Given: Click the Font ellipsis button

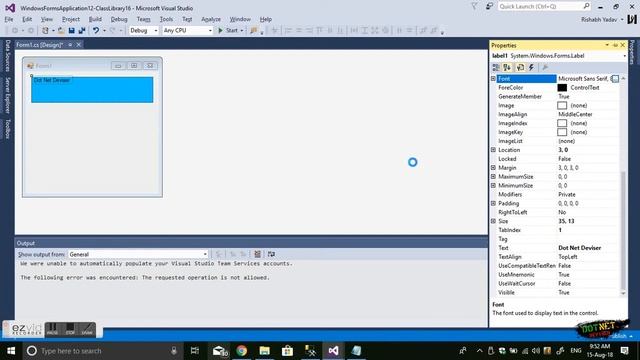Looking at the screenshot, I should coord(615,78).
